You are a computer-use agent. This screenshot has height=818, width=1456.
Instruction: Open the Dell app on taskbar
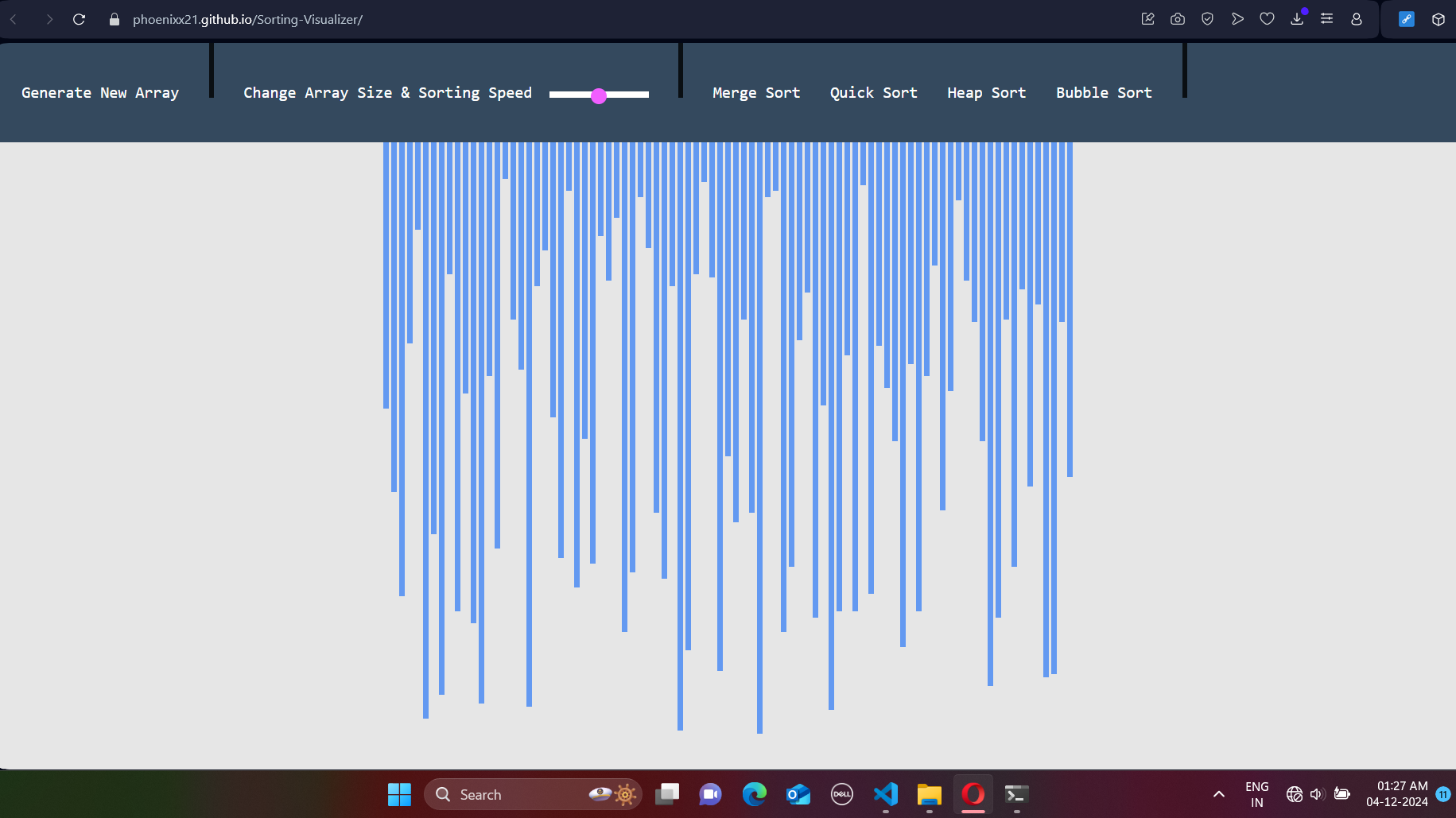[842, 794]
